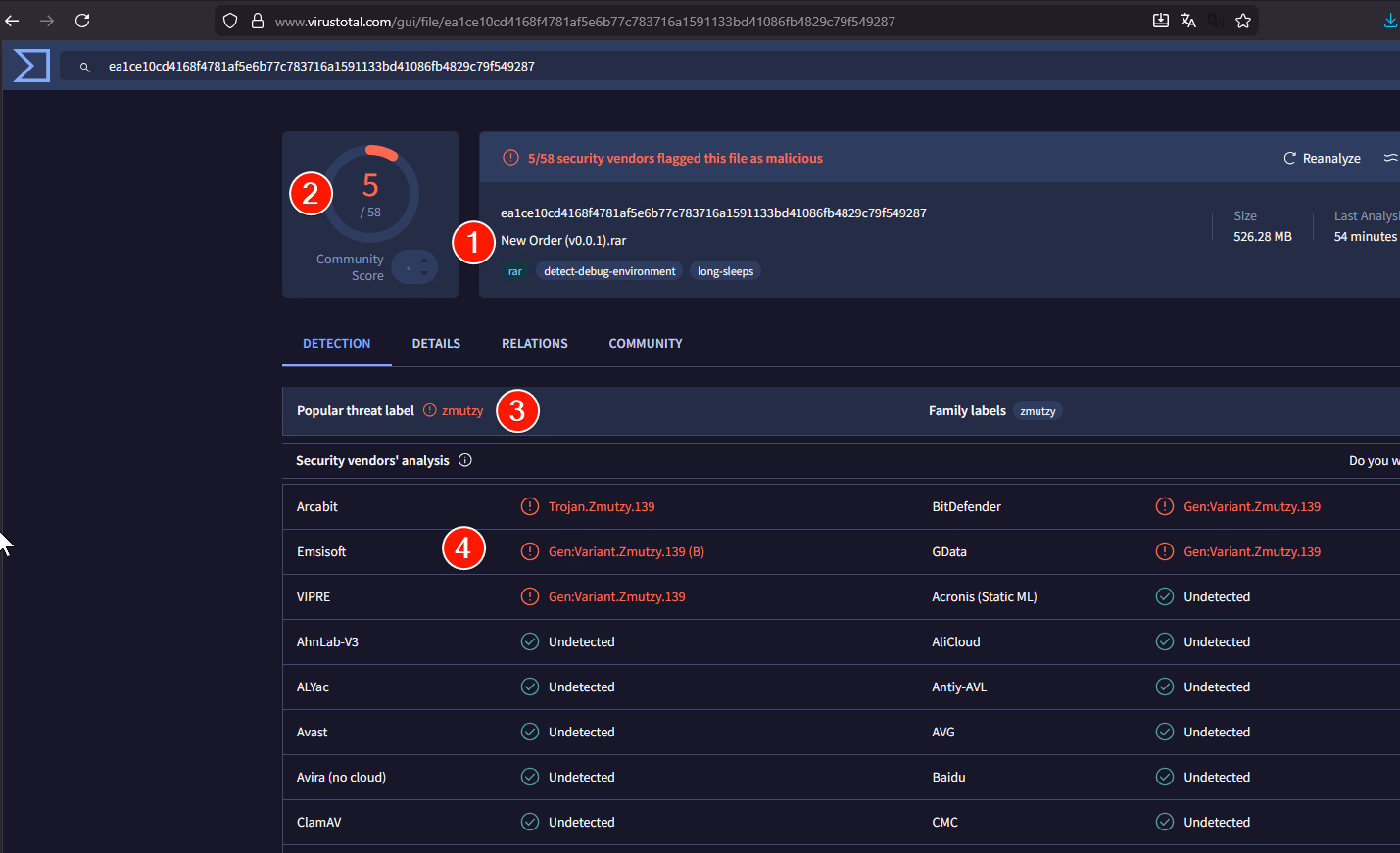The height and width of the screenshot is (853, 1400).
Task: Click the Arcabit vendor name
Action: [x=317, y=506]
